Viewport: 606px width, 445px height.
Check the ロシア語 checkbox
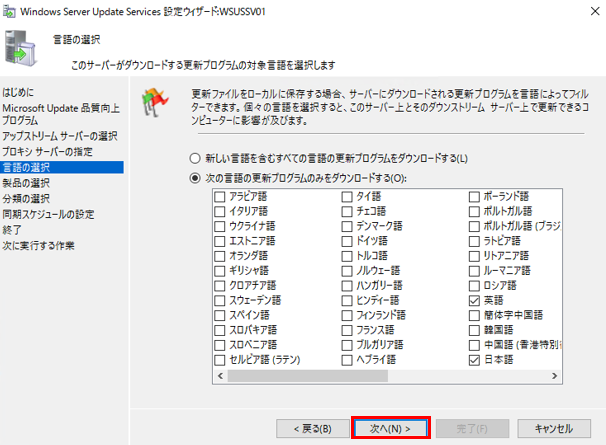[474, 286]
